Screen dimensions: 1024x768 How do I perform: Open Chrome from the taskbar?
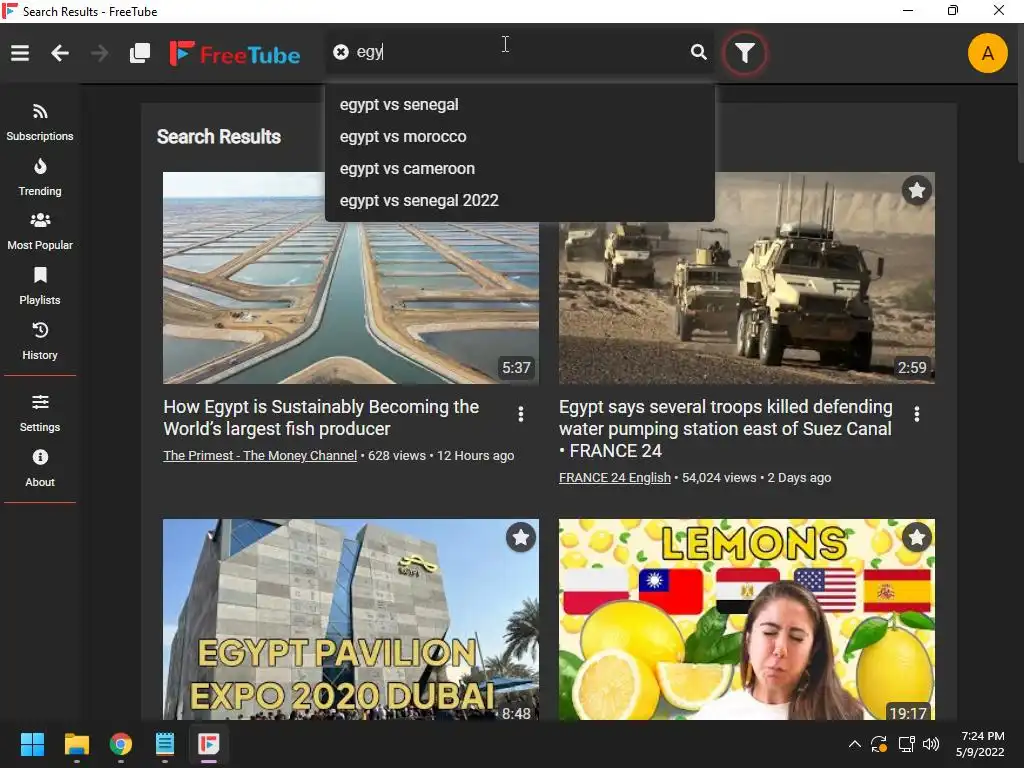[x=121, y=744]
